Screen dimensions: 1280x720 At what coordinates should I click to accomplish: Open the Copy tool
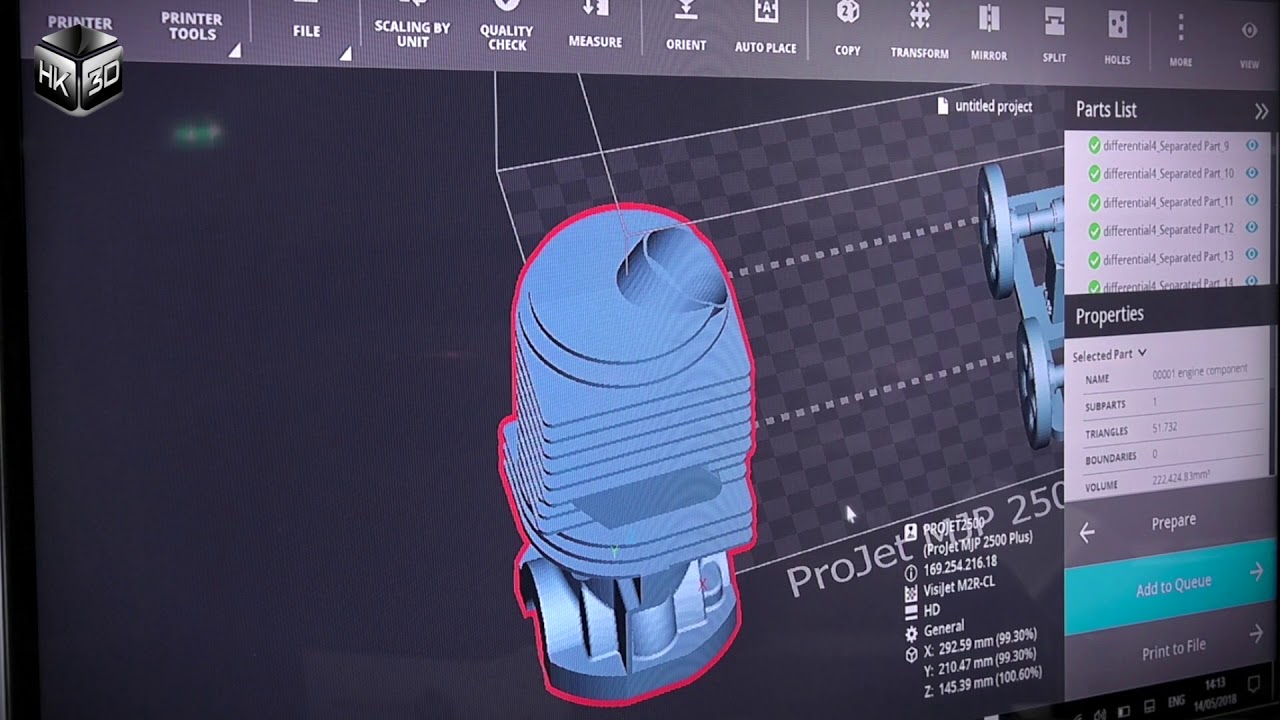847,29
